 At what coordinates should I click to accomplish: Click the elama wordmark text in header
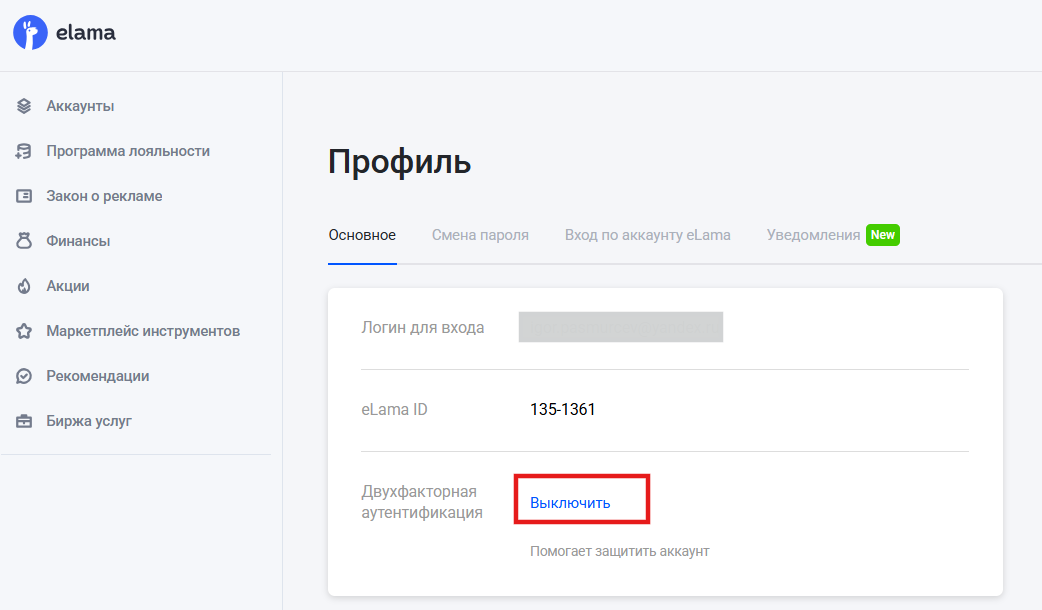(x=86, y=33)
